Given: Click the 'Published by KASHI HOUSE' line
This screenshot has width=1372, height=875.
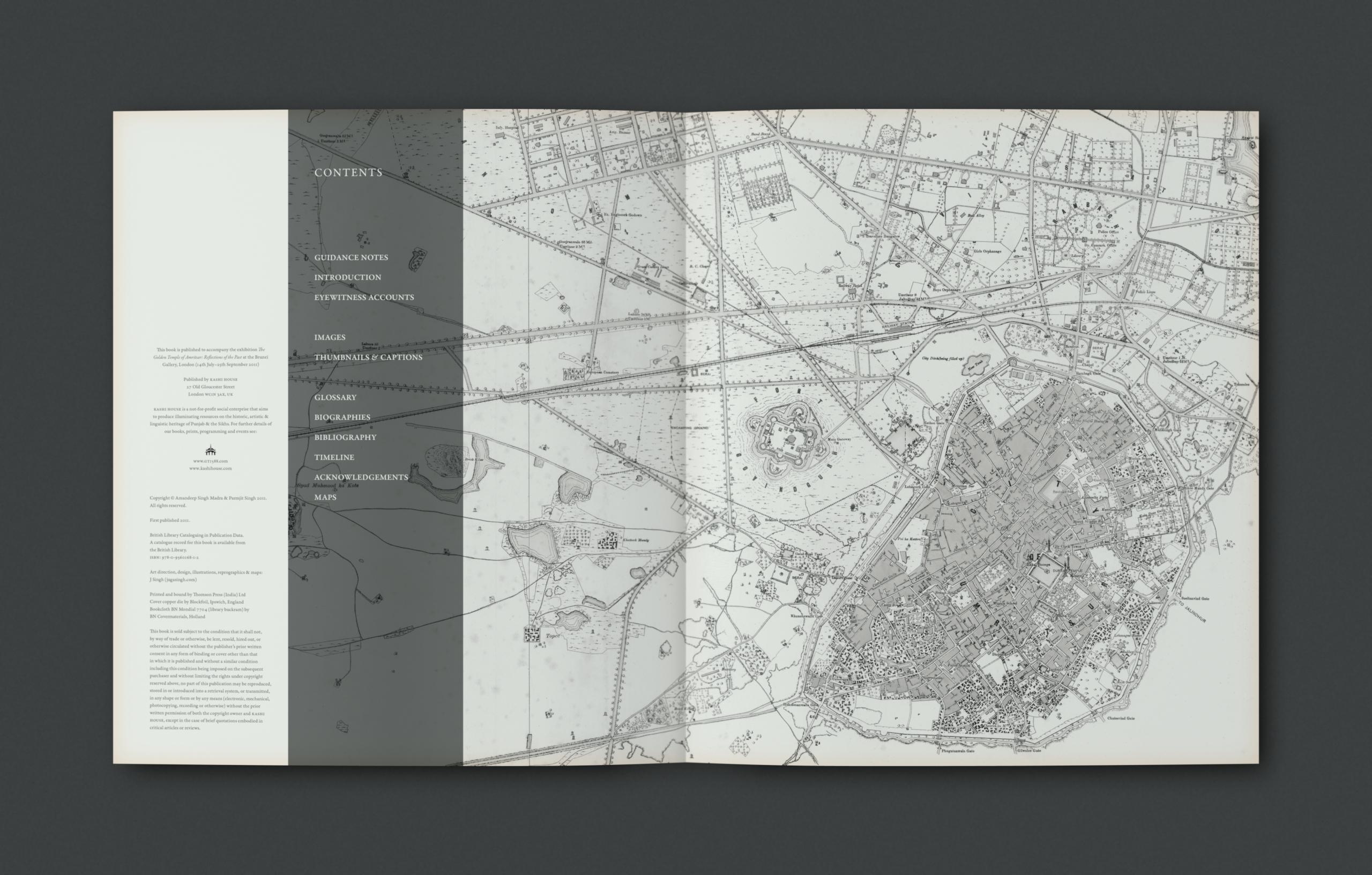Looking at the screenshot, I should 210,380.
